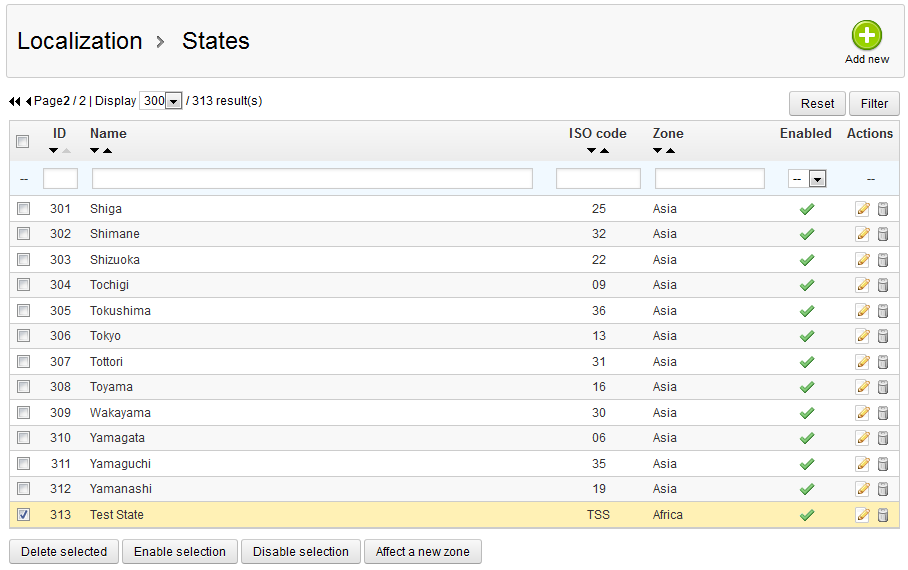Sort Zone column descending arrow
908x570 pixels.
pos(658,151)
